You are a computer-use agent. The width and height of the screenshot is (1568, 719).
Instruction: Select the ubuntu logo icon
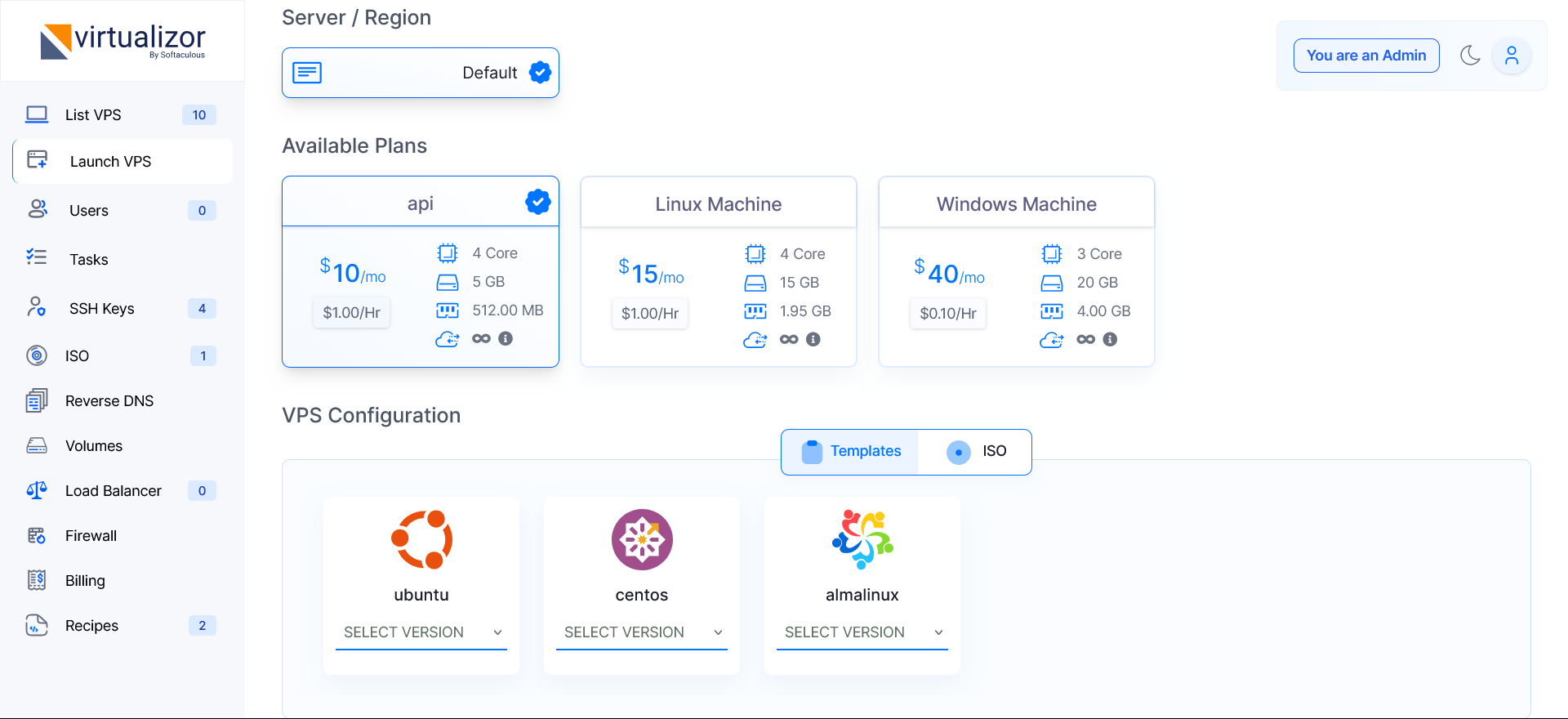tap(421, 539)
